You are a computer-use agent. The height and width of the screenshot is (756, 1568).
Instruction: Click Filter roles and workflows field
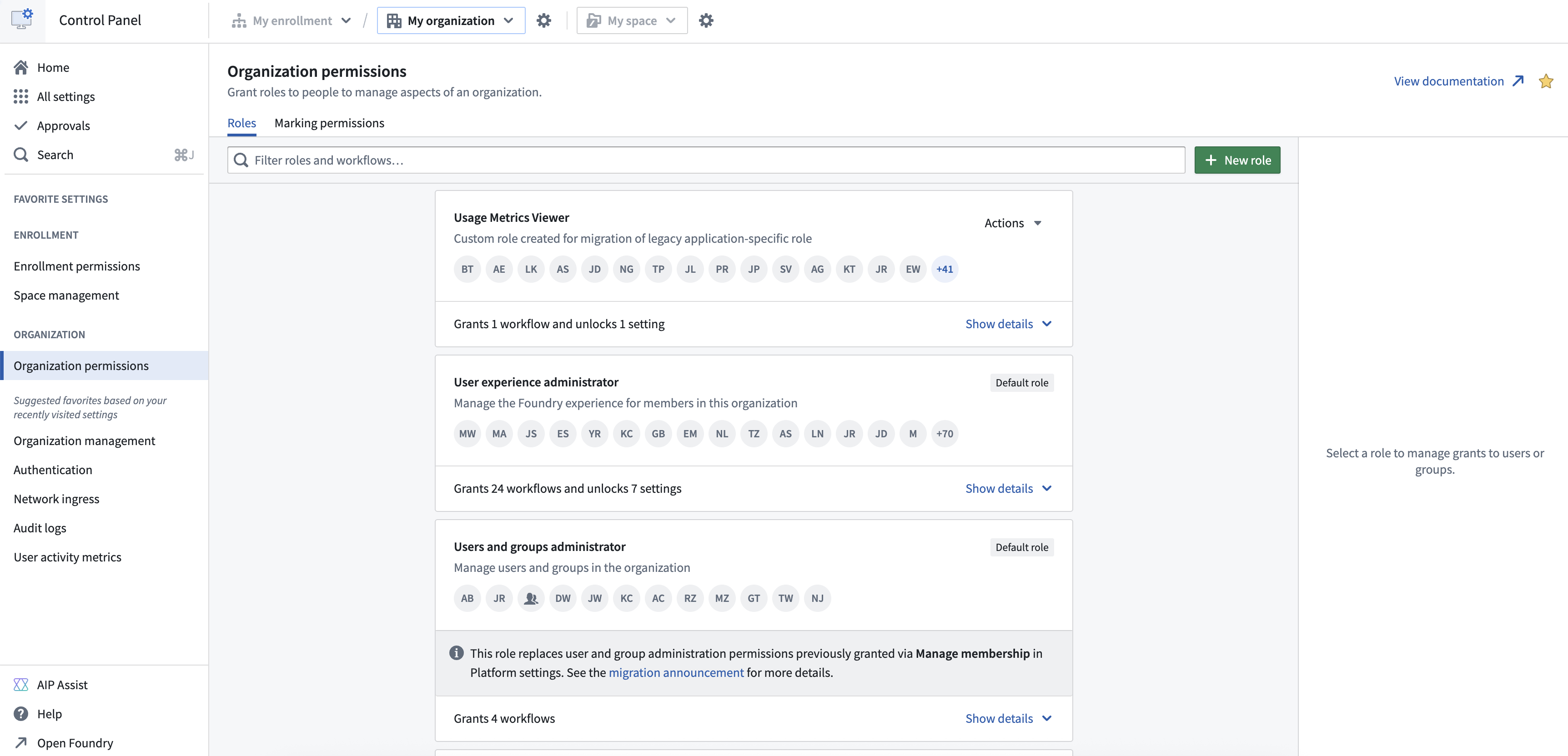pyautogui.click(x=706, y=160)
